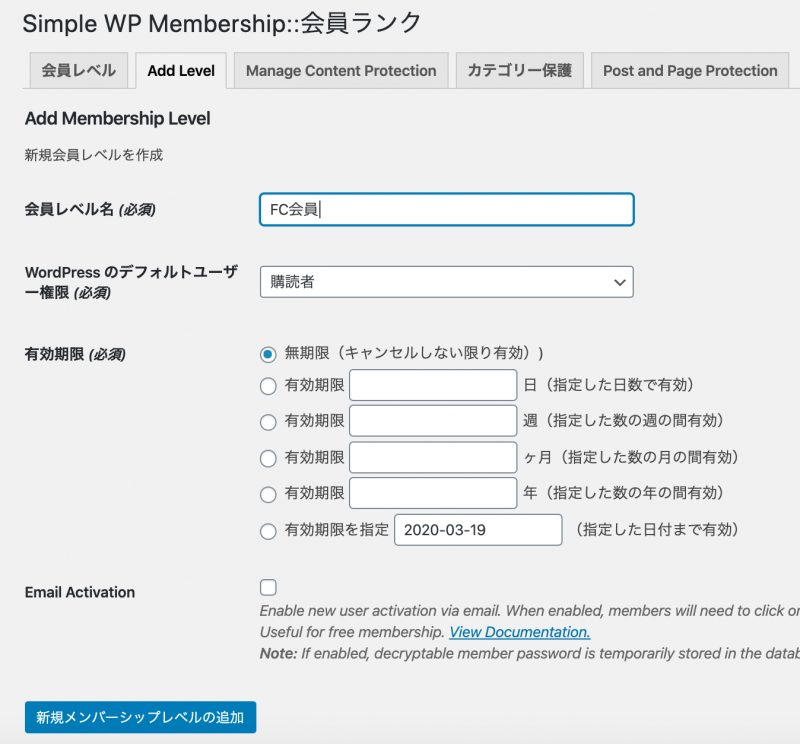Click the 2020-03-19 date field
The height and width of the screenshot is (744, 800).
point(478,530)
